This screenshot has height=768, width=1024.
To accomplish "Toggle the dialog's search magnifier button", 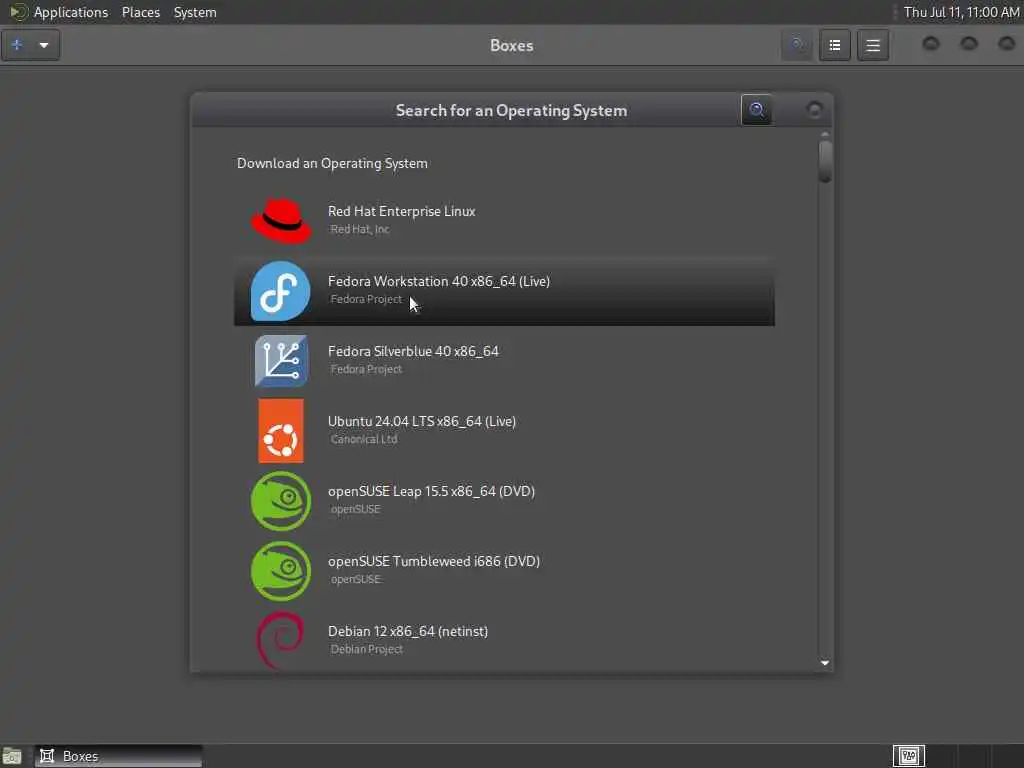I will pos(756,110).
